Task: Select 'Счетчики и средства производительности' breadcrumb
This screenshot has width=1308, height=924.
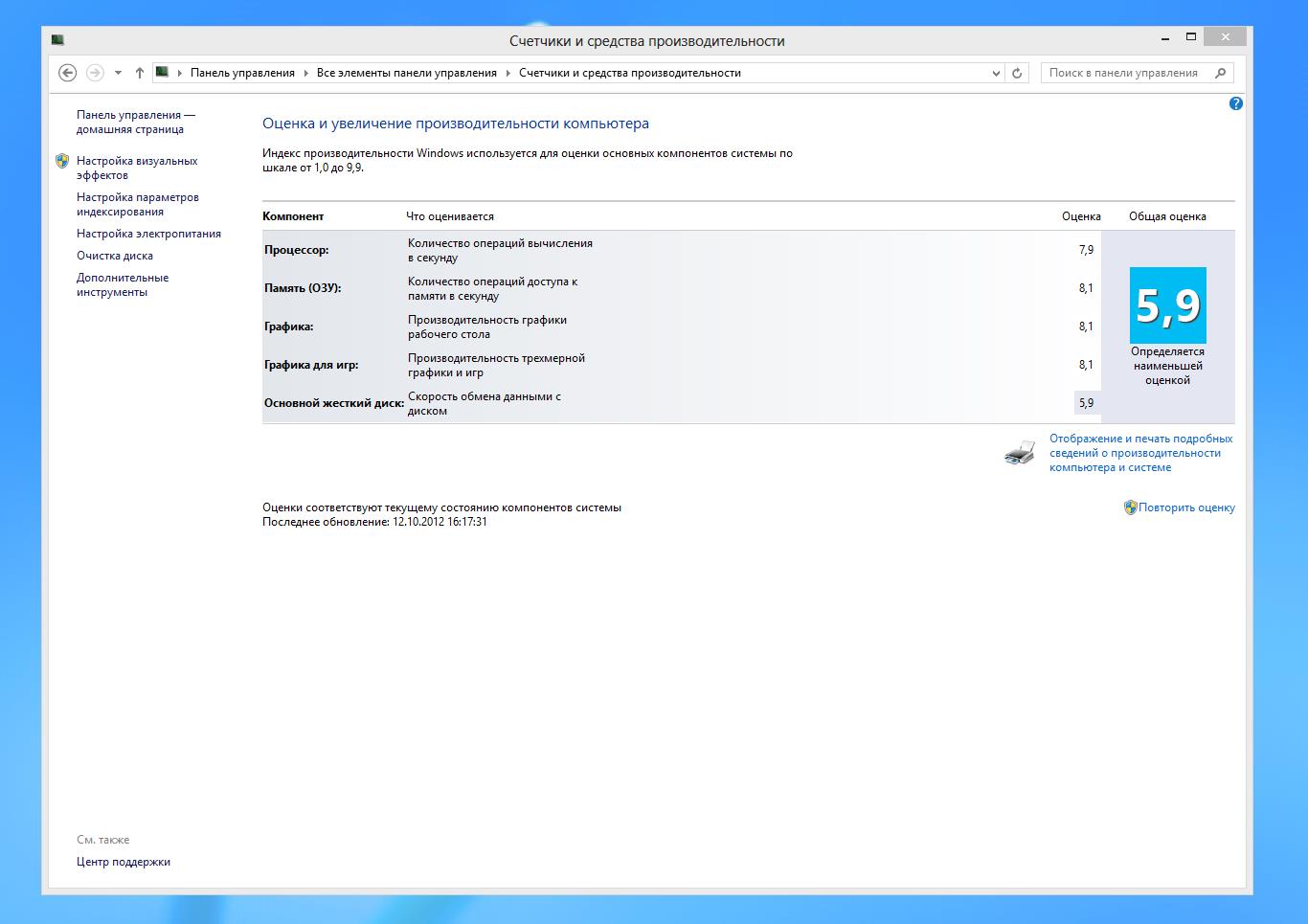Action: (630, 73)
